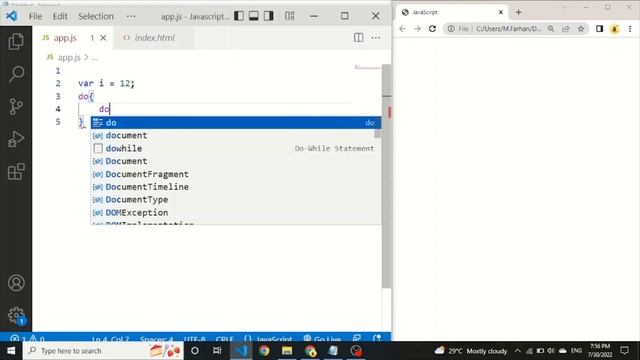The height and width of the screenshot is (360, 640).
Task: Close the JavaScript browser tab
Action: coord(501,12)
